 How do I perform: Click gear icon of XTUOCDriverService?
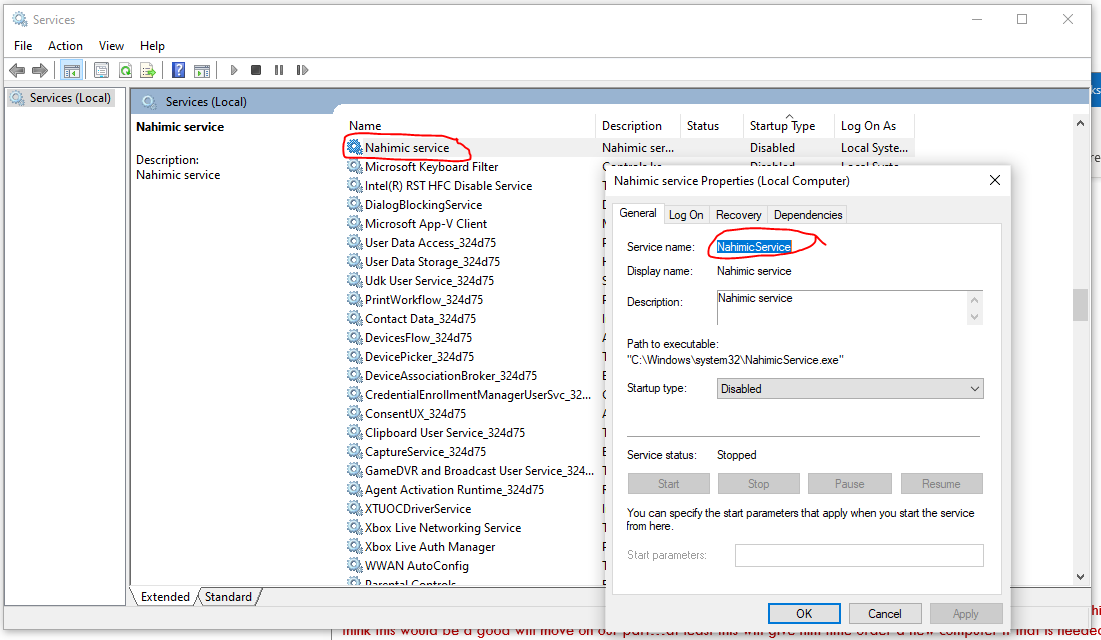pyautogui.click(x=355, y=509)
